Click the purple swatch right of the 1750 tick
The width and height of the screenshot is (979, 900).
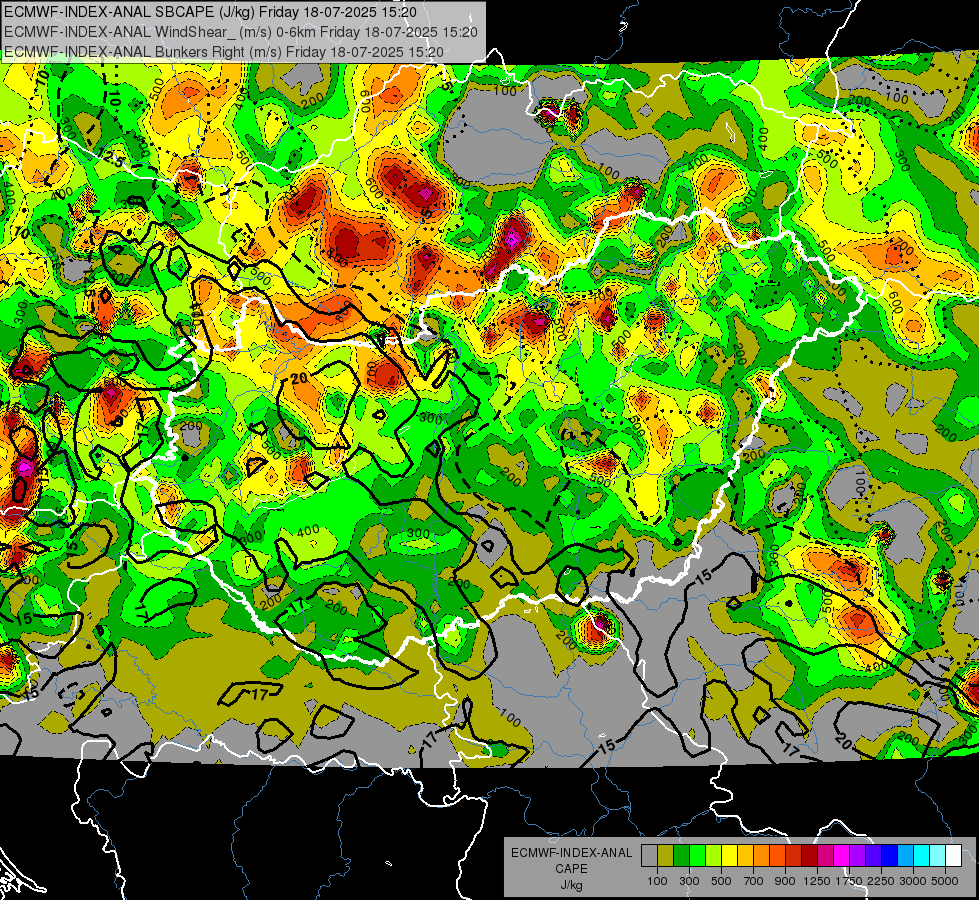click(858, 855)
